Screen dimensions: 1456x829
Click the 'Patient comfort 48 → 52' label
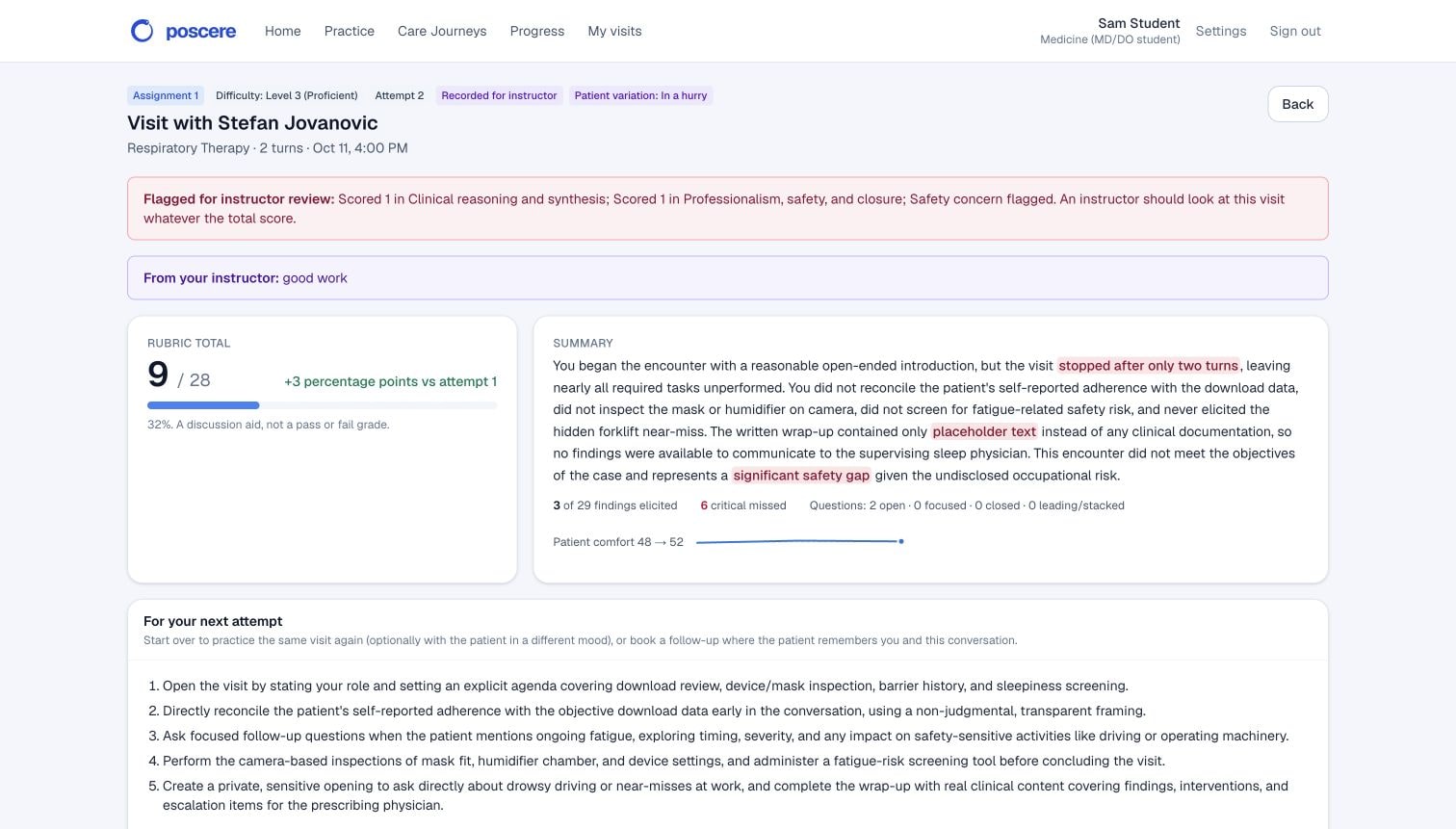click(618, 542)
